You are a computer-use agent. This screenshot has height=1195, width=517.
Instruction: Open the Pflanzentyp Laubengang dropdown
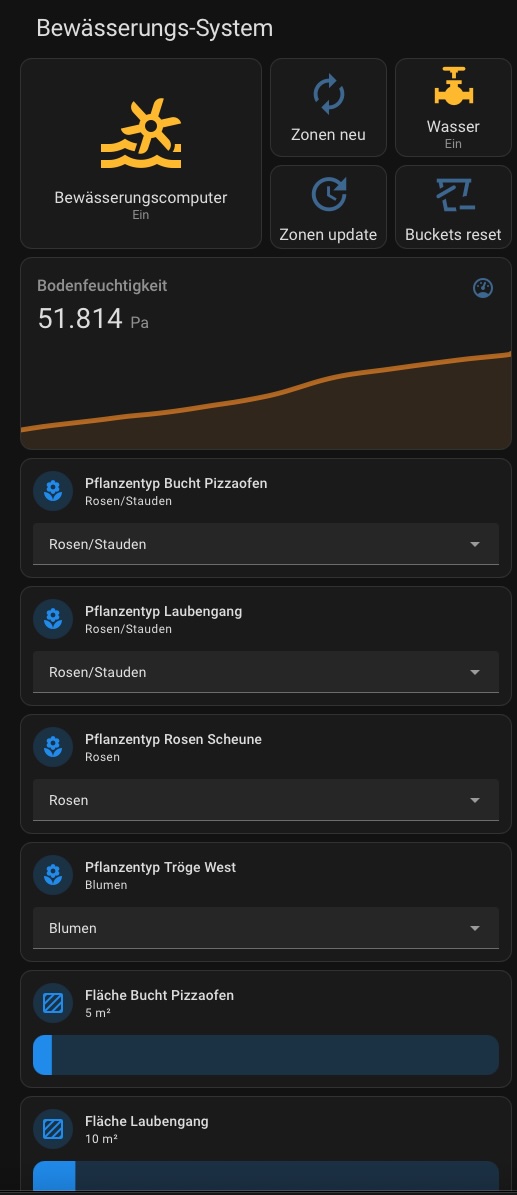(x=266, y=672)
